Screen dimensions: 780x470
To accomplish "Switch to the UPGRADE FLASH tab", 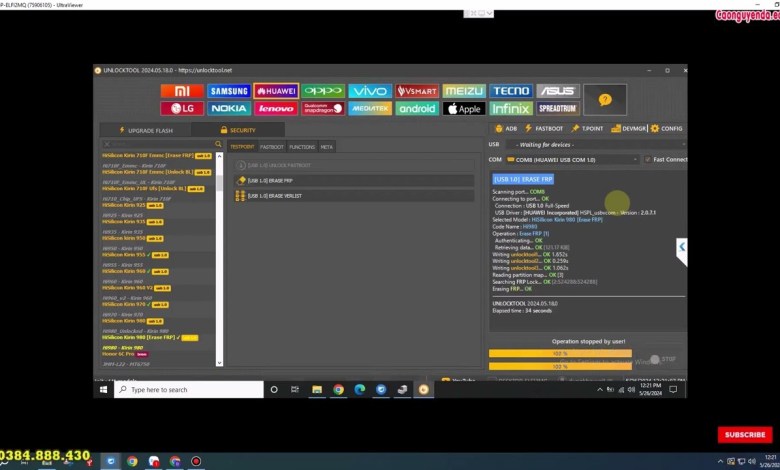I will click(x=146, y=130).
